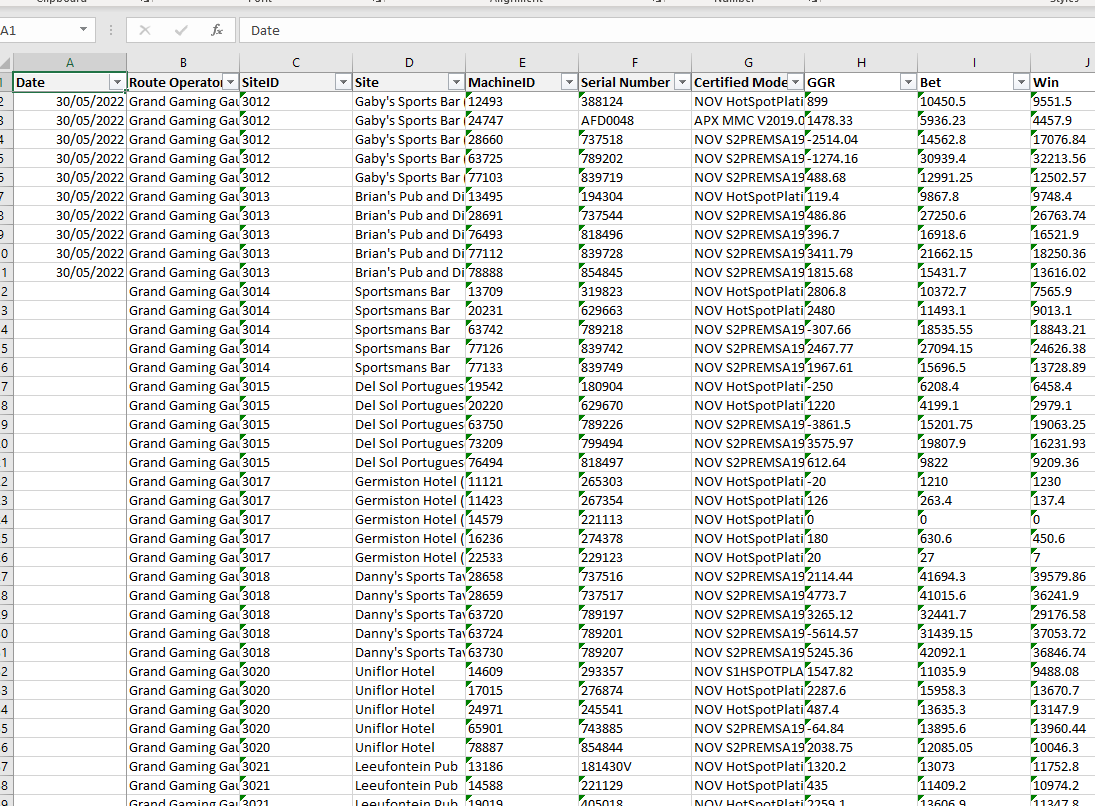Select the Win cell 137.4
Image resolution: width=1095 pixels, height=806 pixels.
1063,500
